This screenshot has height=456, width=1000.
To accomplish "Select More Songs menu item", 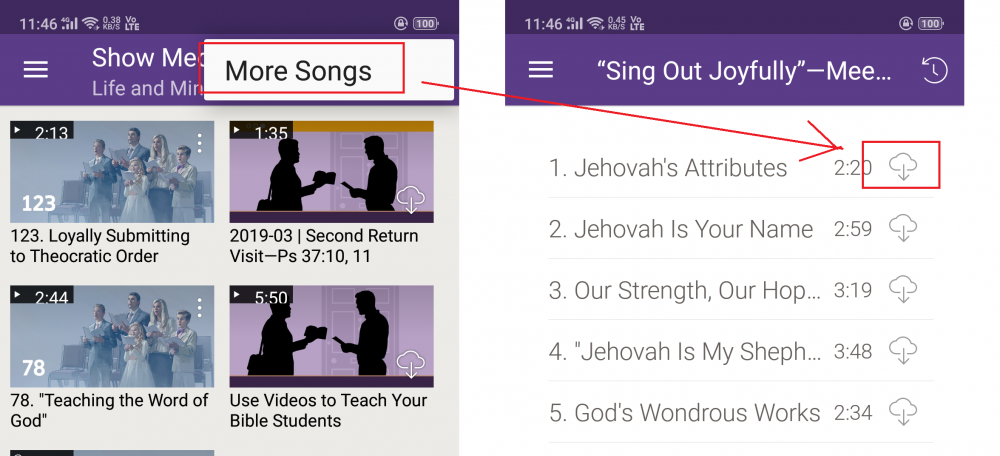I will [x=298, y=71].
